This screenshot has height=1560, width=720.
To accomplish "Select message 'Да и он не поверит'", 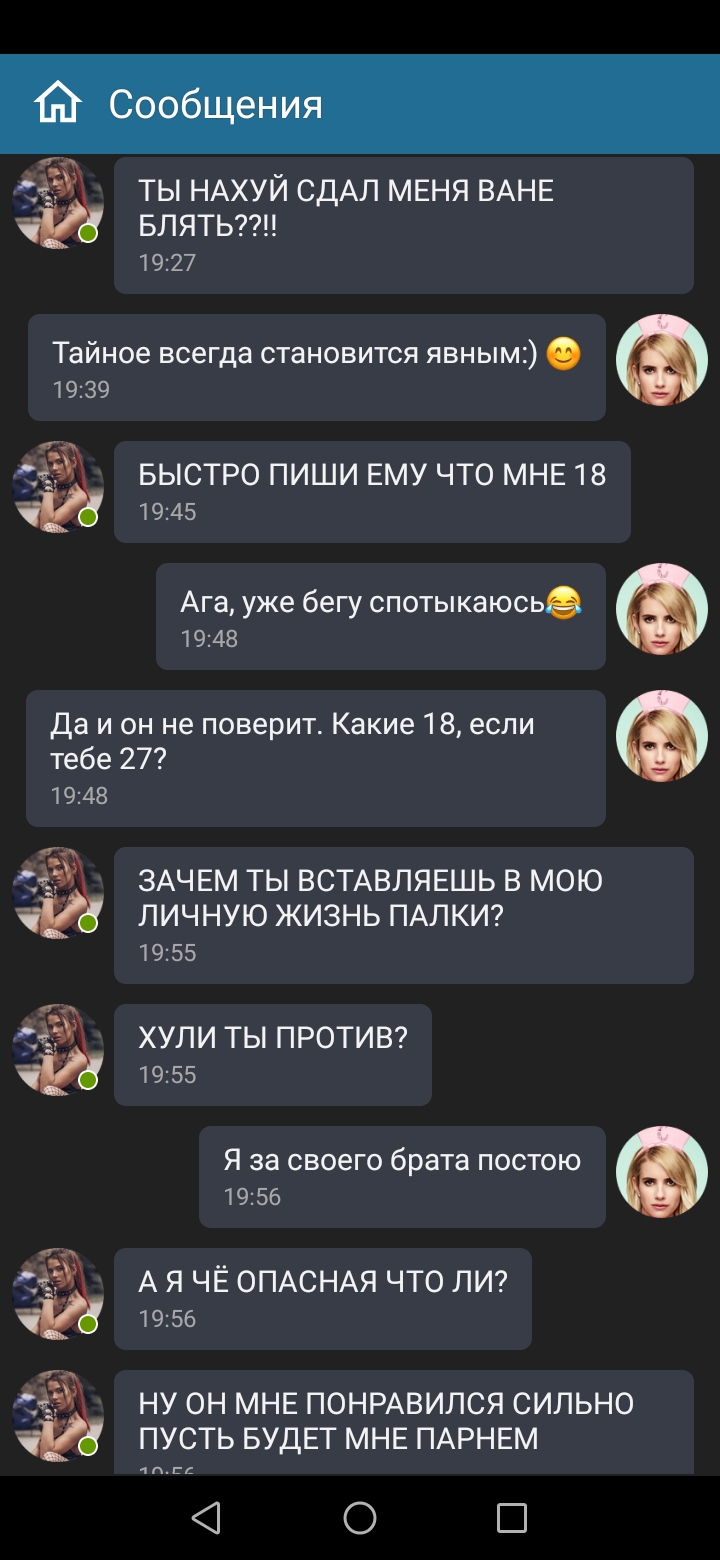I will coord(316,758).
